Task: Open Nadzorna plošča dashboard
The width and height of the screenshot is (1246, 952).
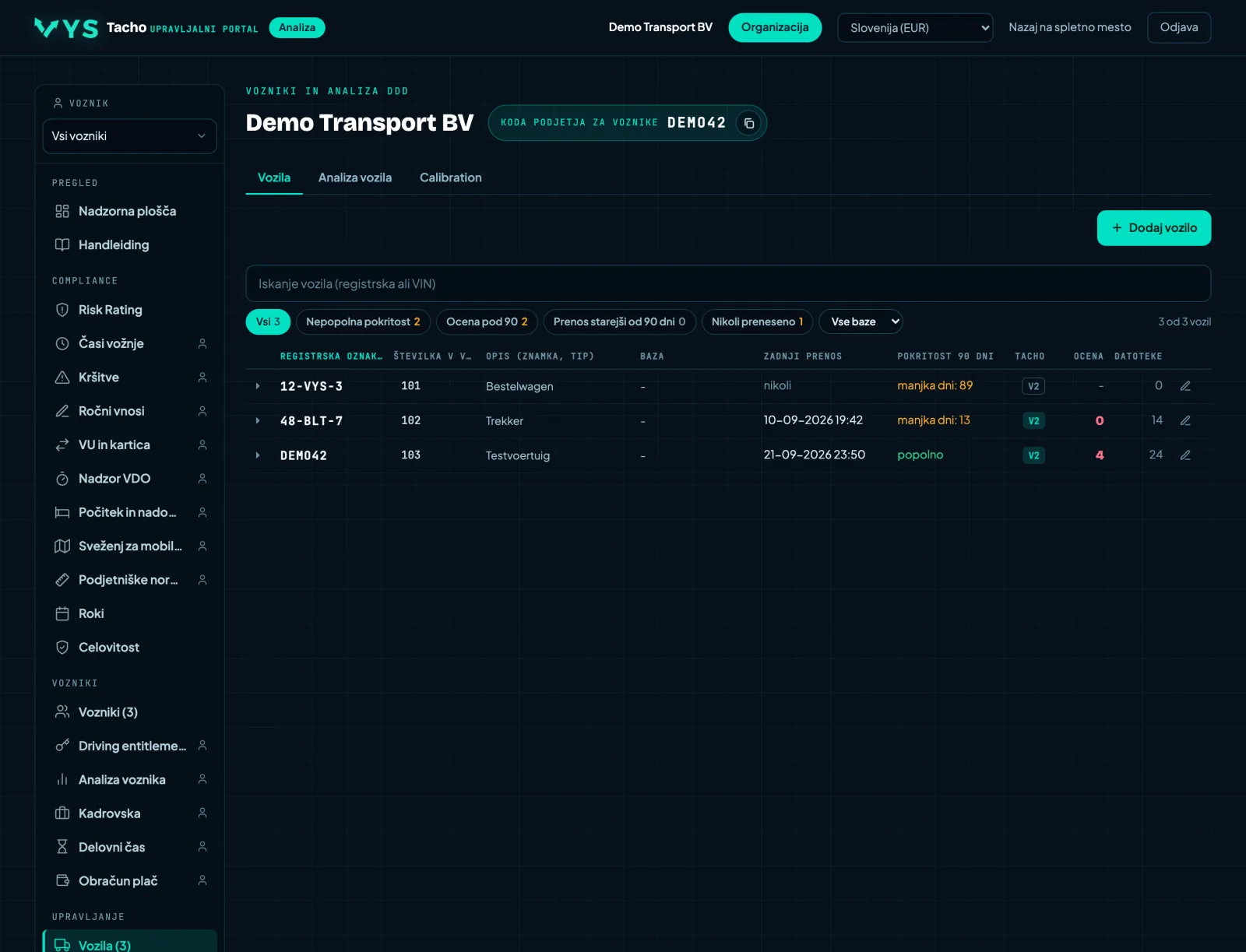Action: (x=129, y=211)
